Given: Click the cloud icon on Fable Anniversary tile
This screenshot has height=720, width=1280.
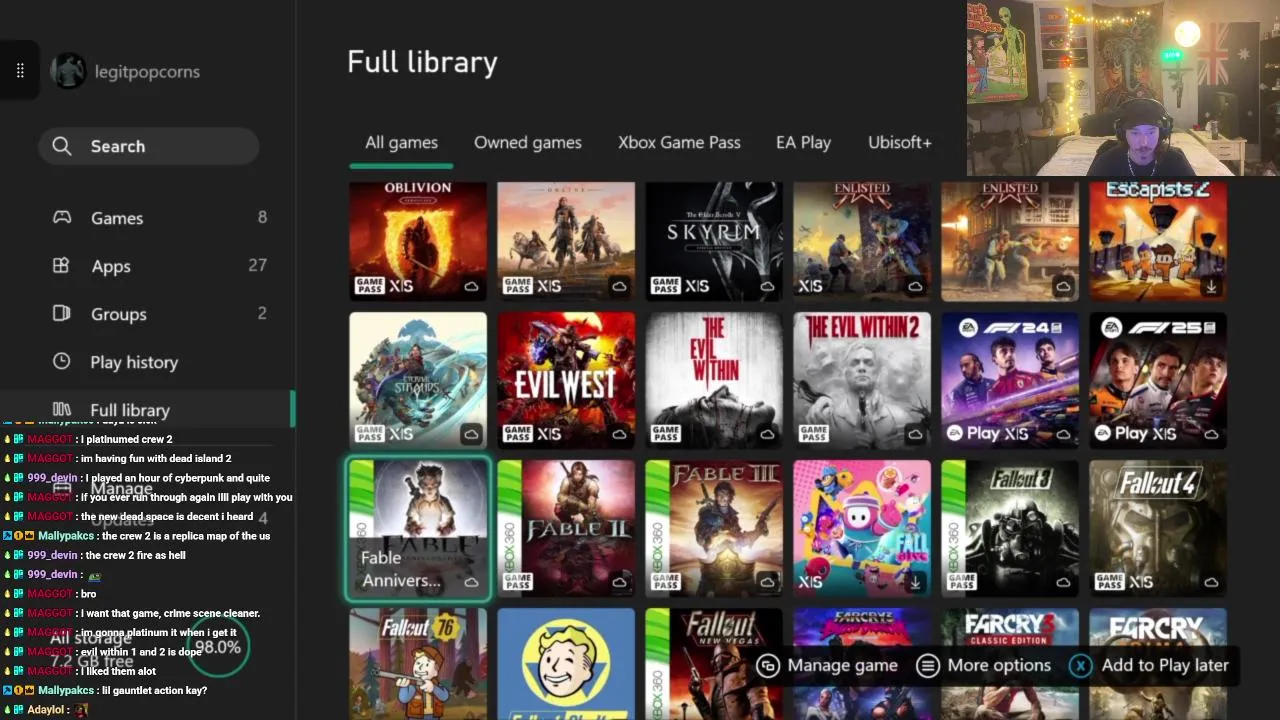Looking at the screenshot, I should tap(471, 582).
